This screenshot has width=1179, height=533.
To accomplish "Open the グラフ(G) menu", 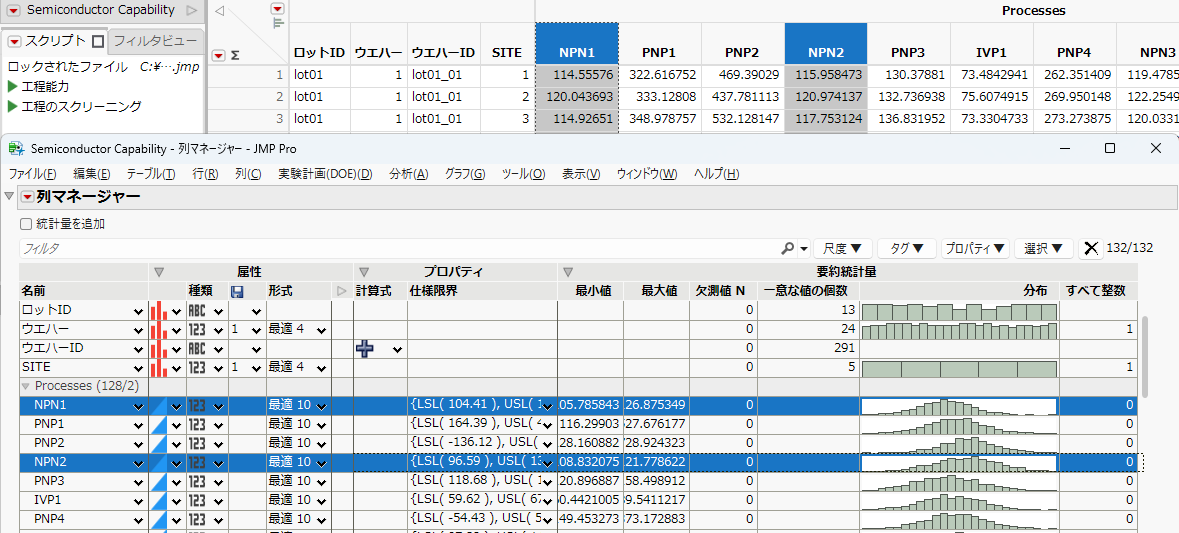I will tap(465, 174).
